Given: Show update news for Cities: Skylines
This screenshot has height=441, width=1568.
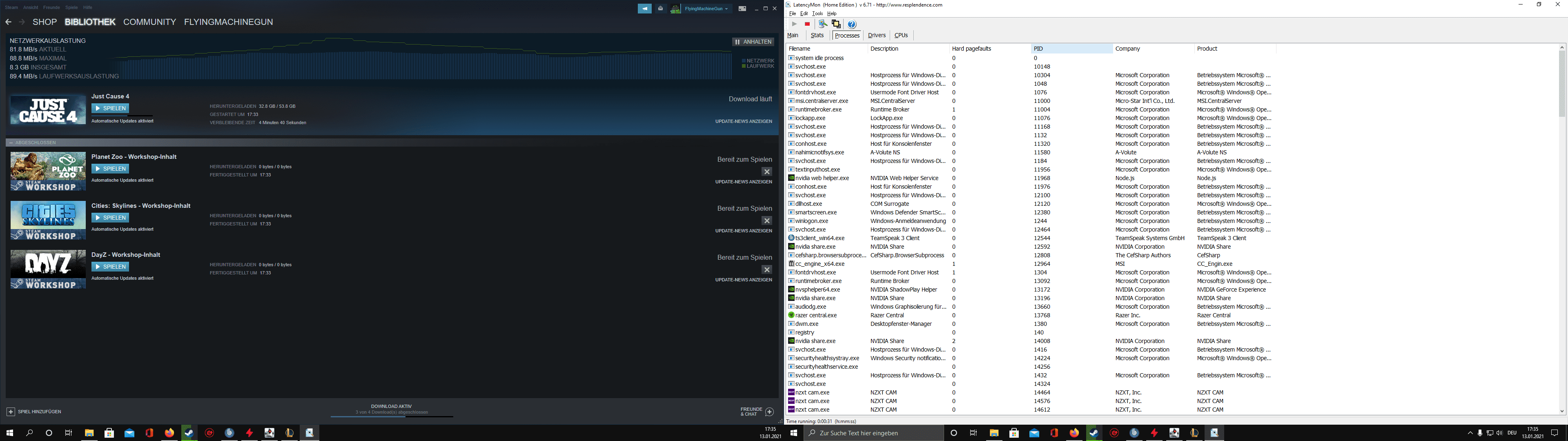Looking at the screenshot, I should click(x=743, y=231).
